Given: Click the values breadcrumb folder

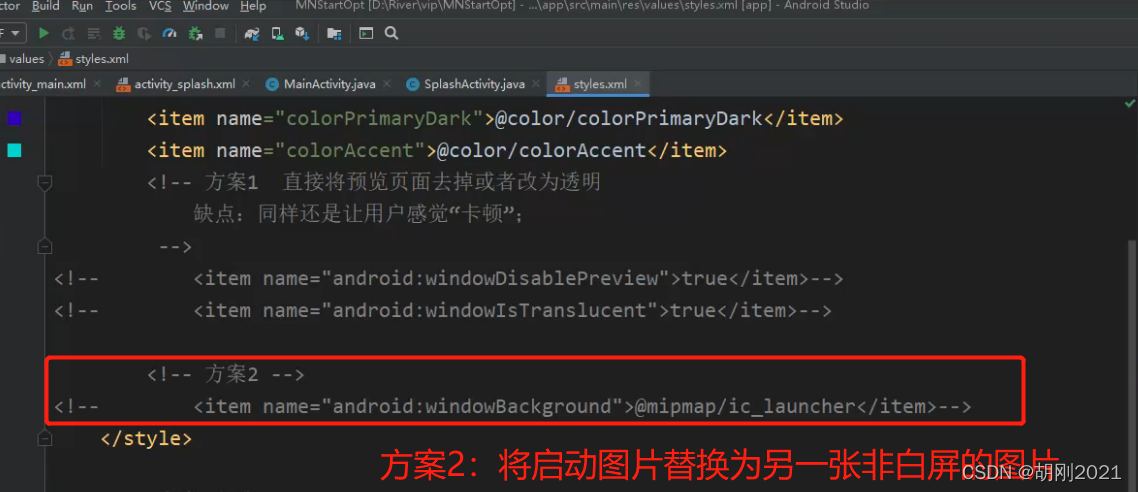Looking at the screenshot, I should tap(22, 59).
